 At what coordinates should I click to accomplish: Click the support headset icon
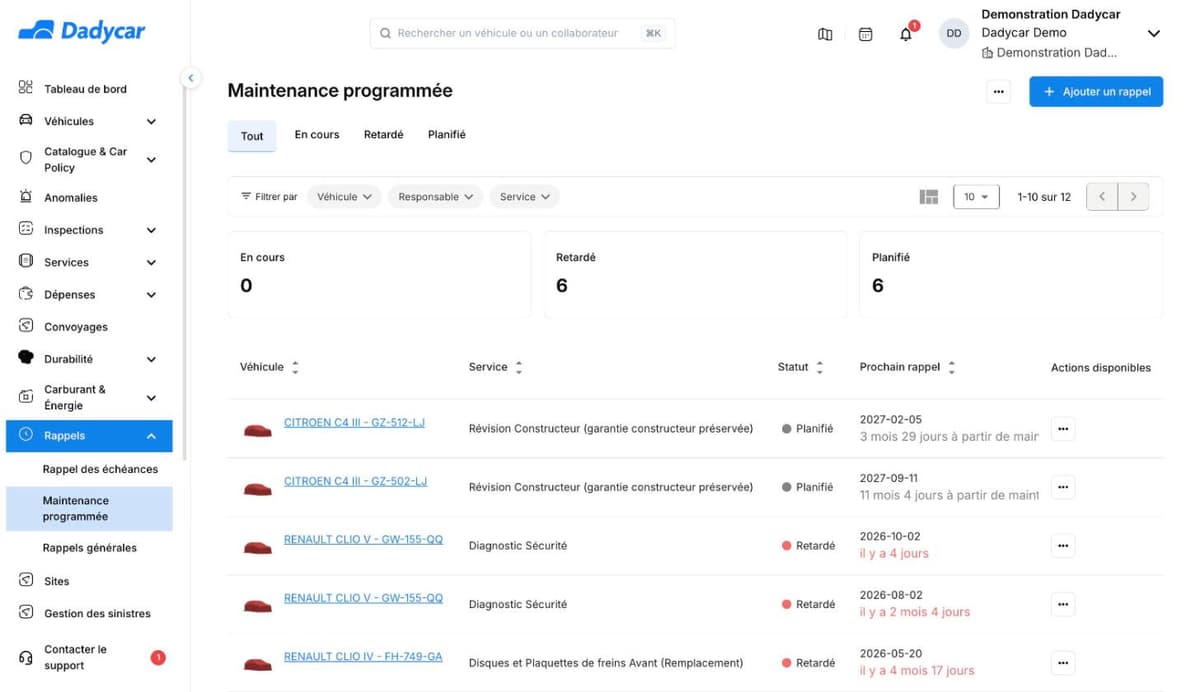26,657
